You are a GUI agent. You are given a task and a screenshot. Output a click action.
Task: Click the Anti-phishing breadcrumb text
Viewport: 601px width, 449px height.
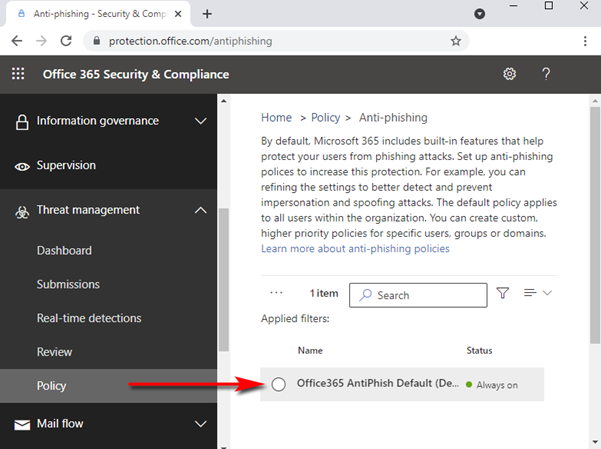click(393, 117)
